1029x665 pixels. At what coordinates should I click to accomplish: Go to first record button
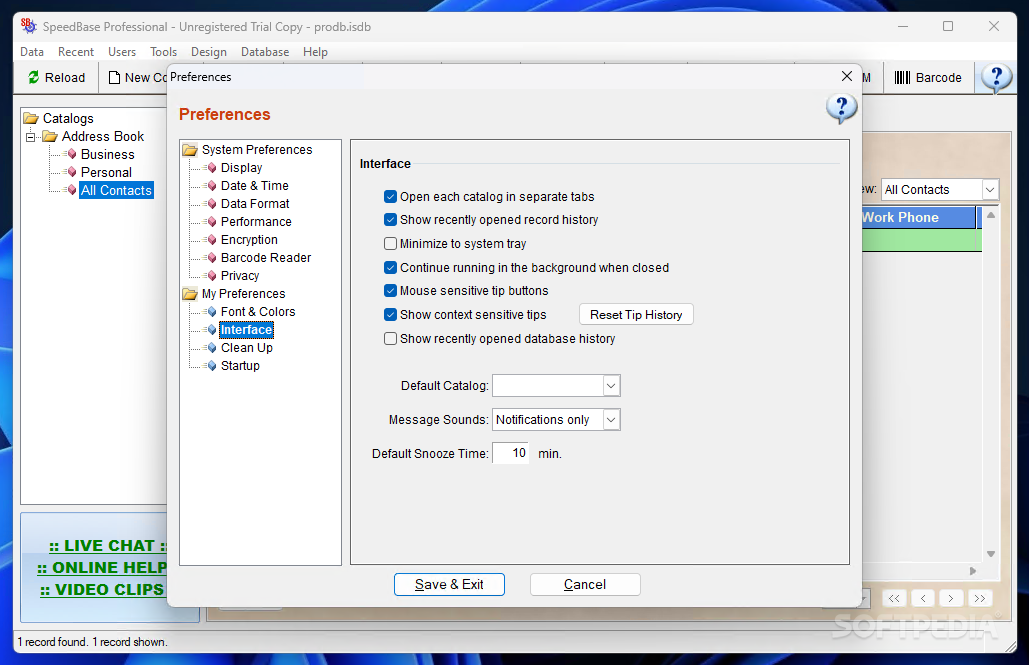coord(894,599)
